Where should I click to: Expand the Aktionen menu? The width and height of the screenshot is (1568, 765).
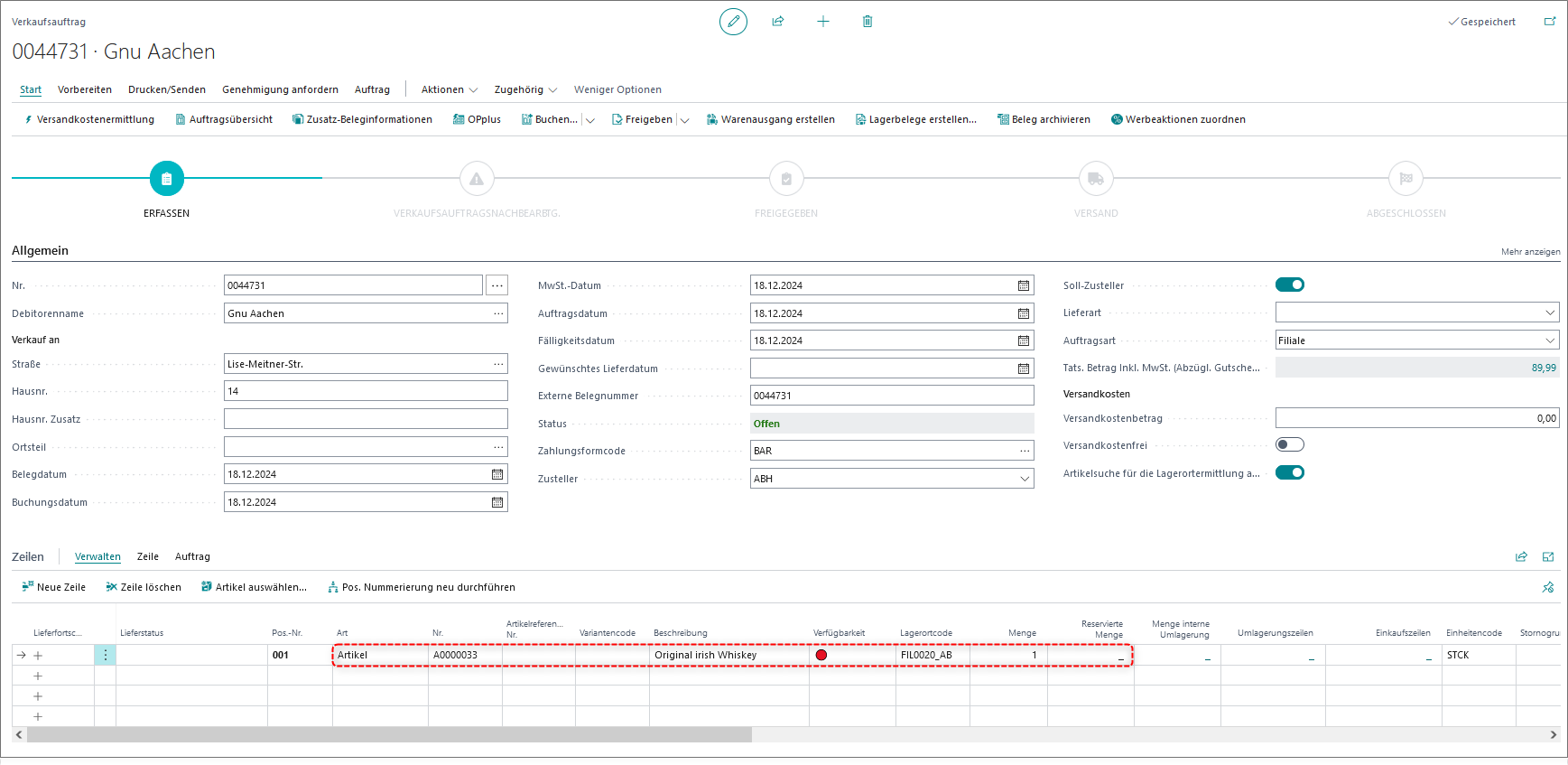click(449, 89)
